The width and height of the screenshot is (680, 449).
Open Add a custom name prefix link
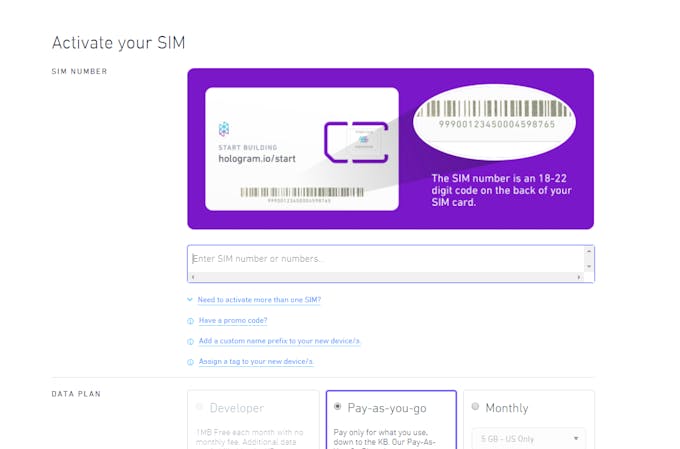[x=279, y=341]
